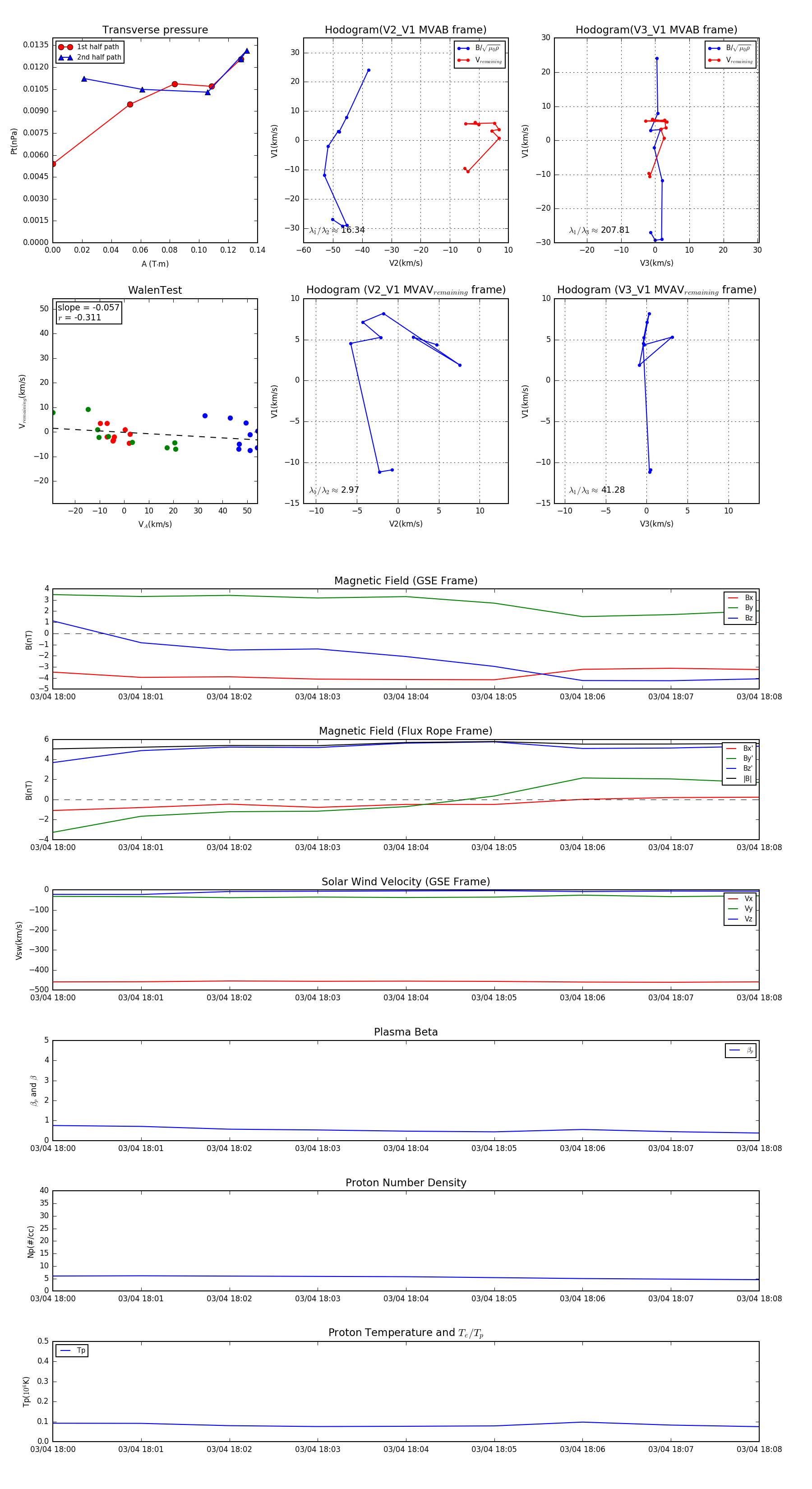Click the V_A(km/s) axis label in WalenTest
This screenshot has width=812, height=1489.
tap(155, 525)
